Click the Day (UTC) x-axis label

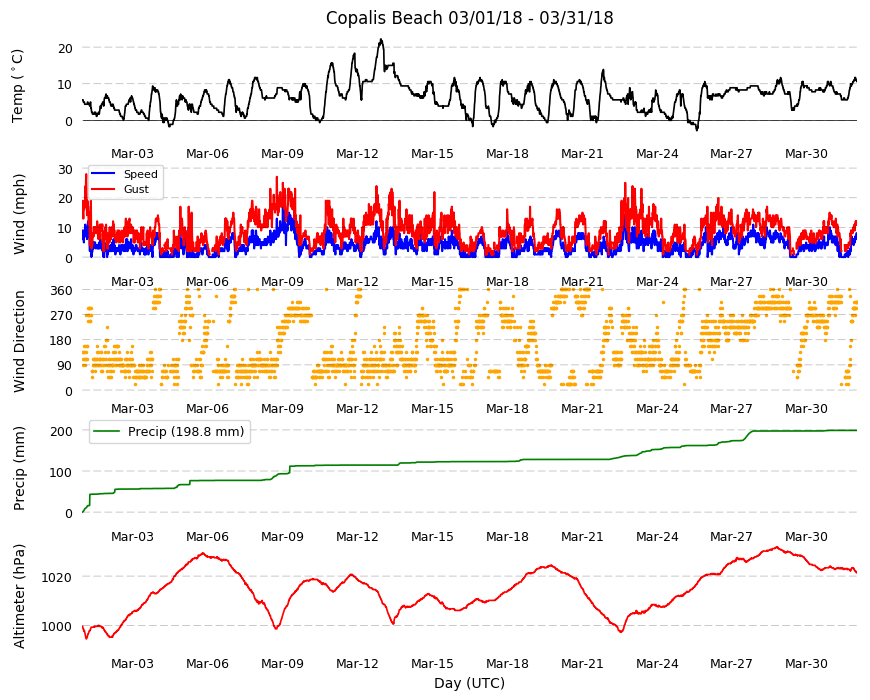click(x=469, y=683)
